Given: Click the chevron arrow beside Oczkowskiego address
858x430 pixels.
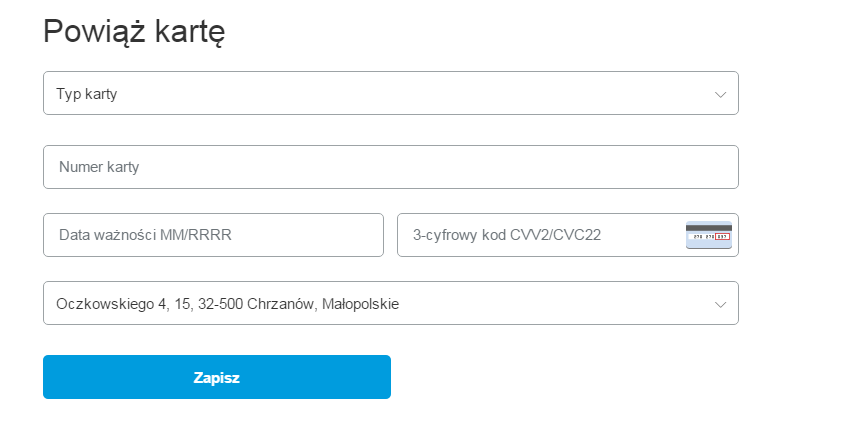Looking at the screenshot, I should click(721, 304).
